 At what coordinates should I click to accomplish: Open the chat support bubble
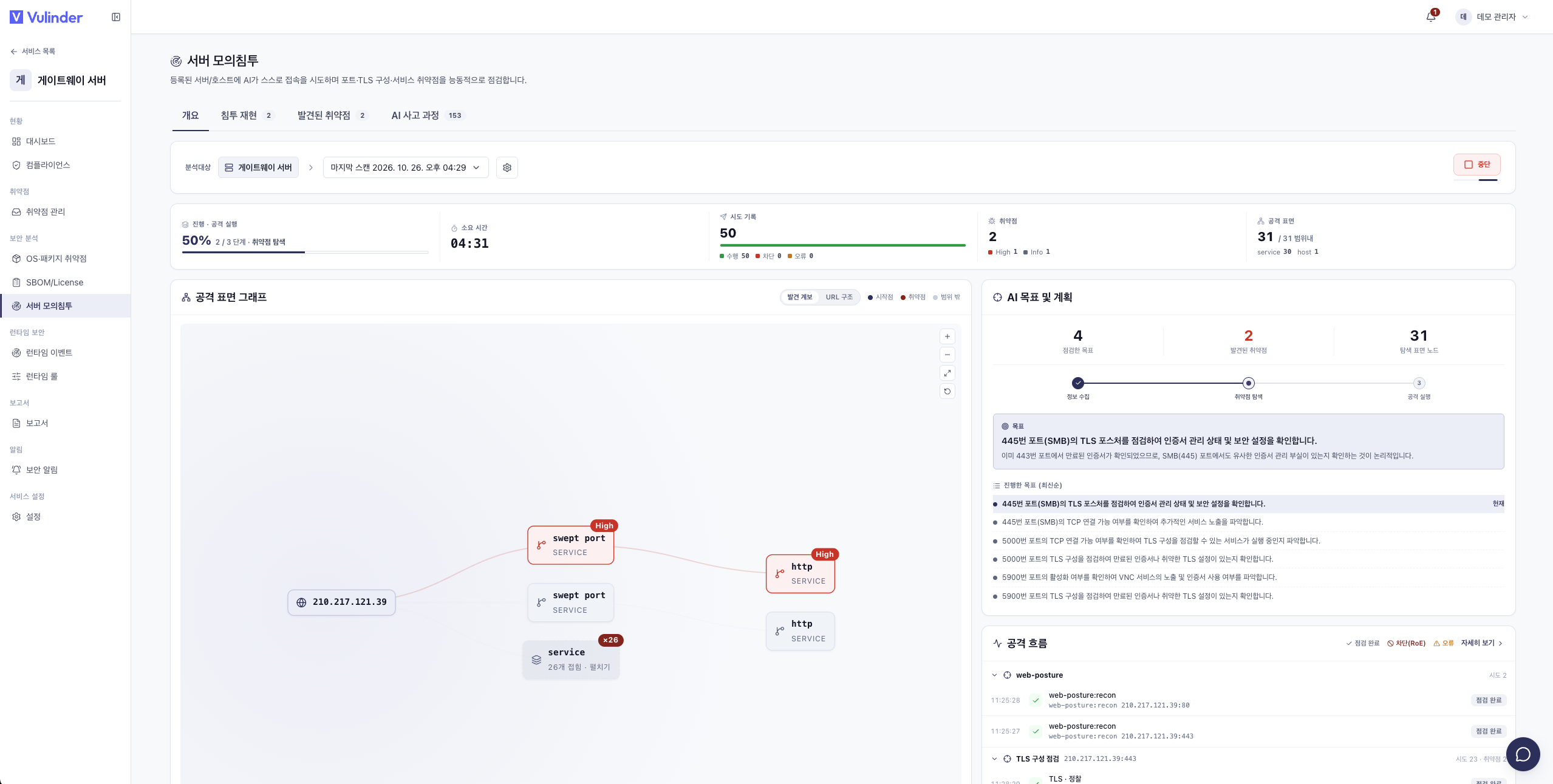point(1523,754)
